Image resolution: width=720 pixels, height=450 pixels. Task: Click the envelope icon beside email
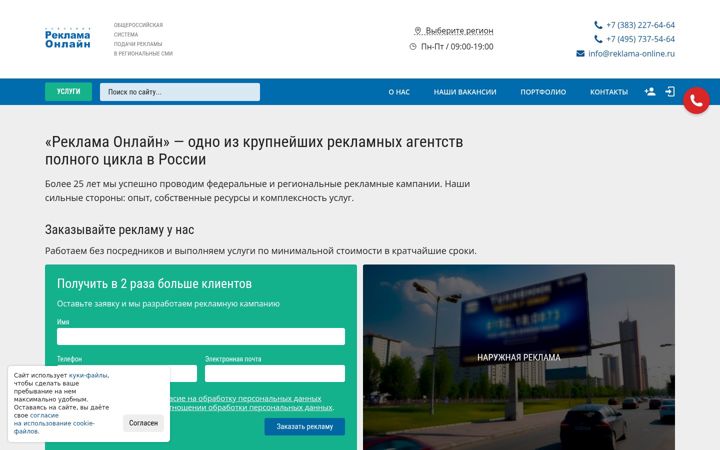(x=580, y=53)
